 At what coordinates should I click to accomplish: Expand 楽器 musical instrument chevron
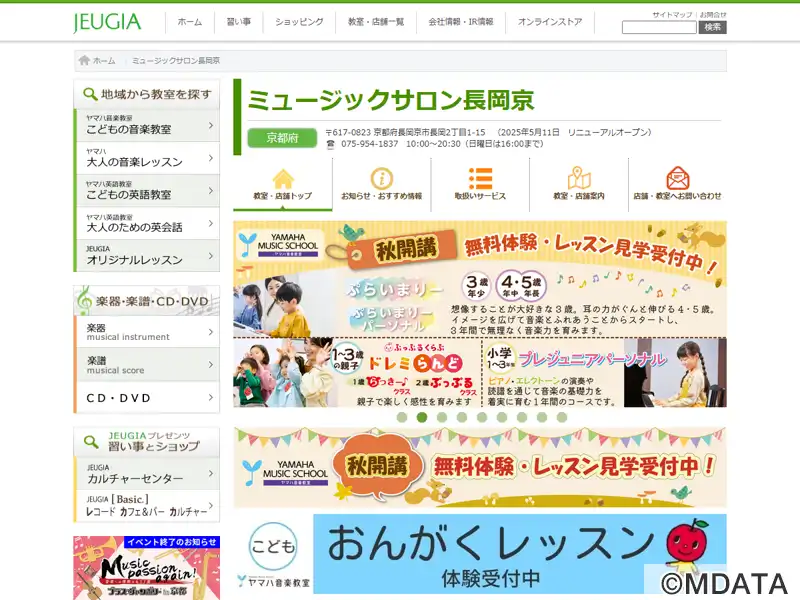click(x=211, y=332)
